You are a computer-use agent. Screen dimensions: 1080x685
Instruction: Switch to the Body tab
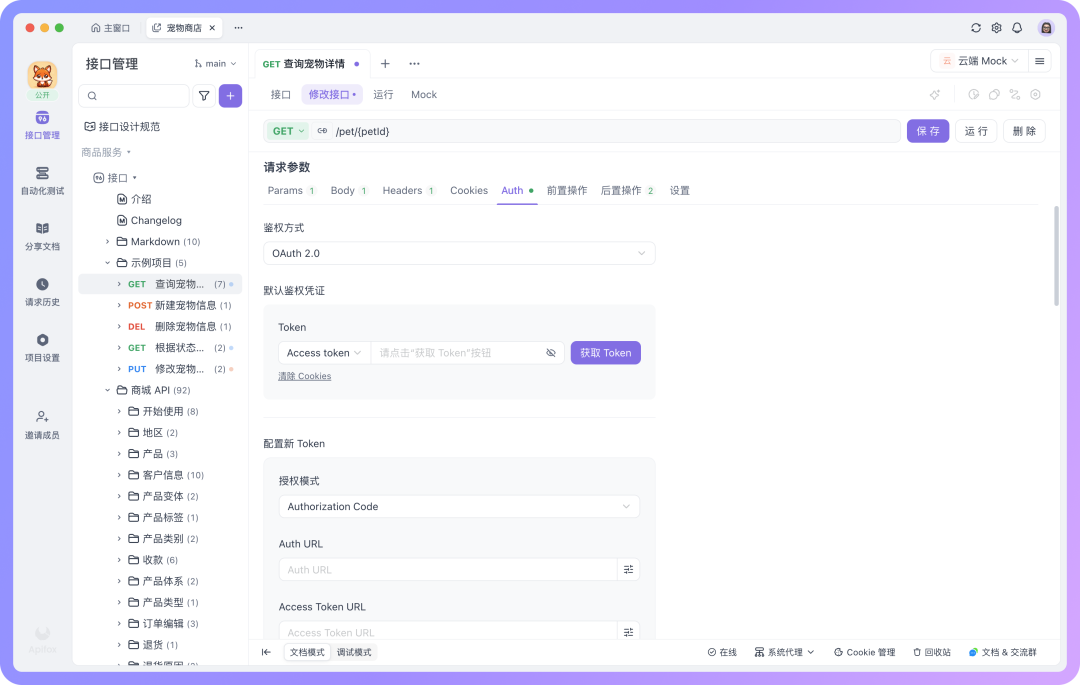pyautogui.click(x=349, y=191)
